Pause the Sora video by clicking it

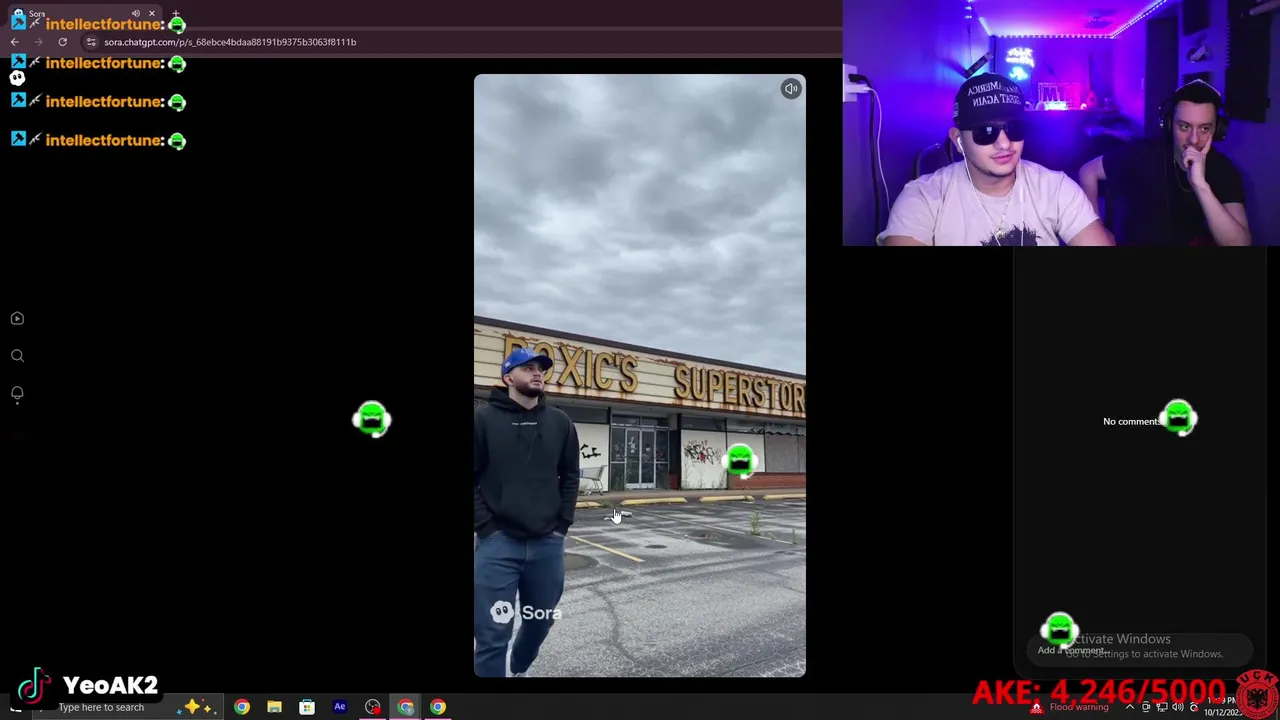point(640,376)
